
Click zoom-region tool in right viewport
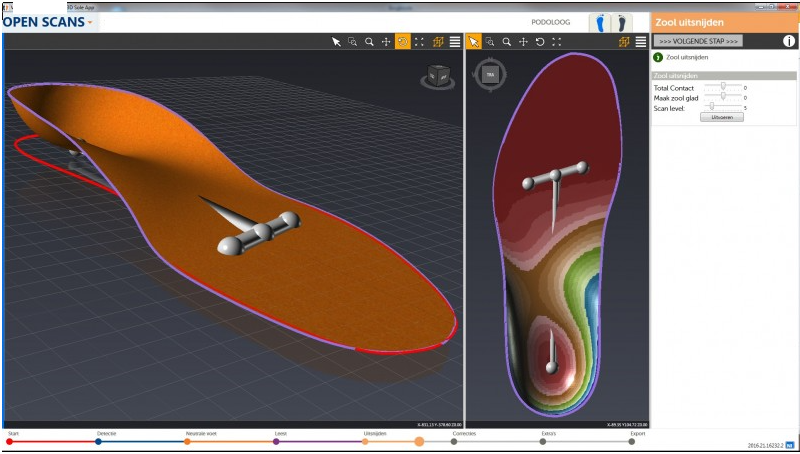coord(490,42)
